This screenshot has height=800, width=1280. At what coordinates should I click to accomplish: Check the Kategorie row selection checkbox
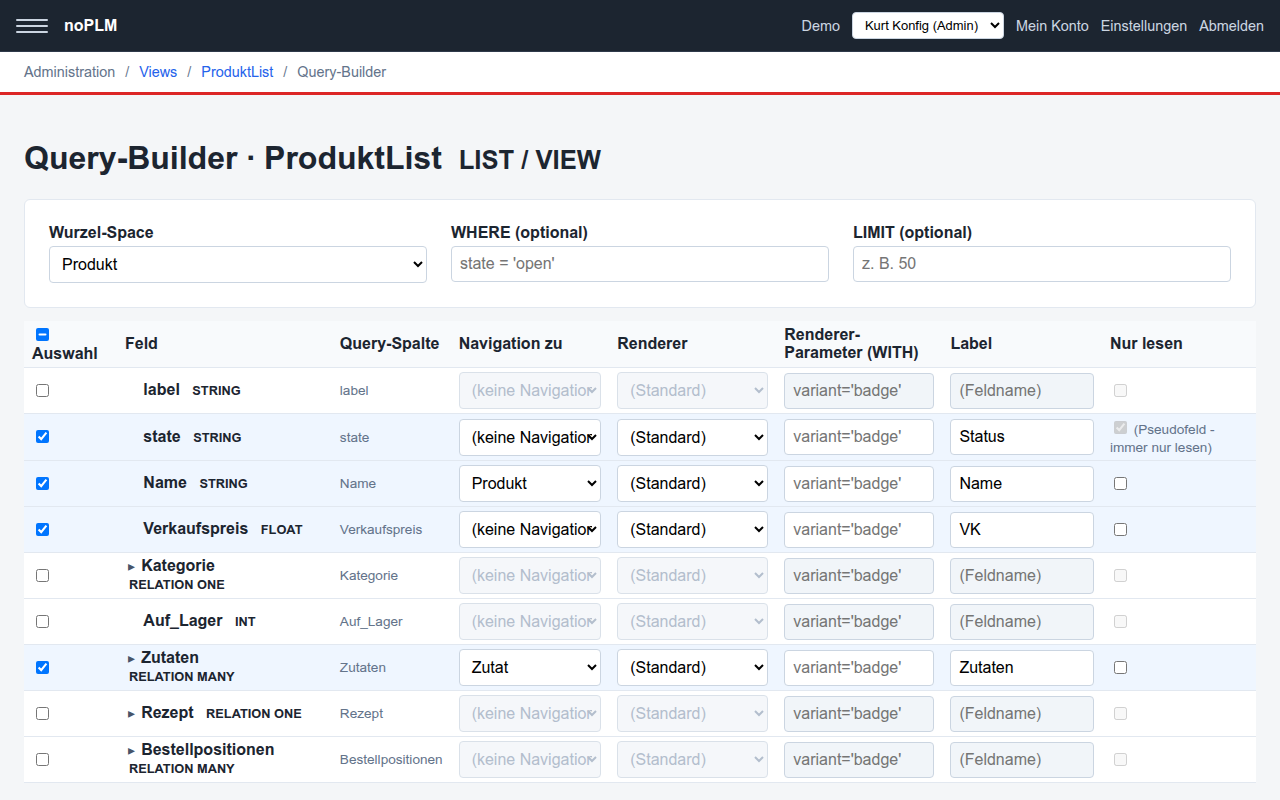coord(42,575)
